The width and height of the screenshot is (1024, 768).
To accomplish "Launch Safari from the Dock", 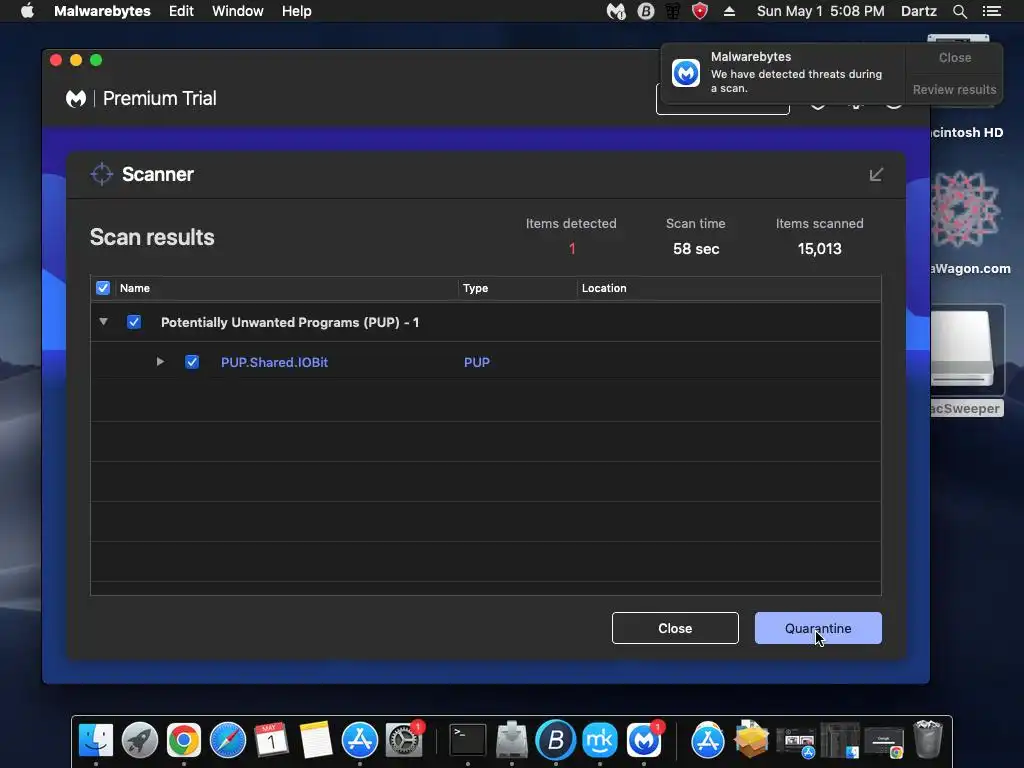I will click(x=228, y=740).
